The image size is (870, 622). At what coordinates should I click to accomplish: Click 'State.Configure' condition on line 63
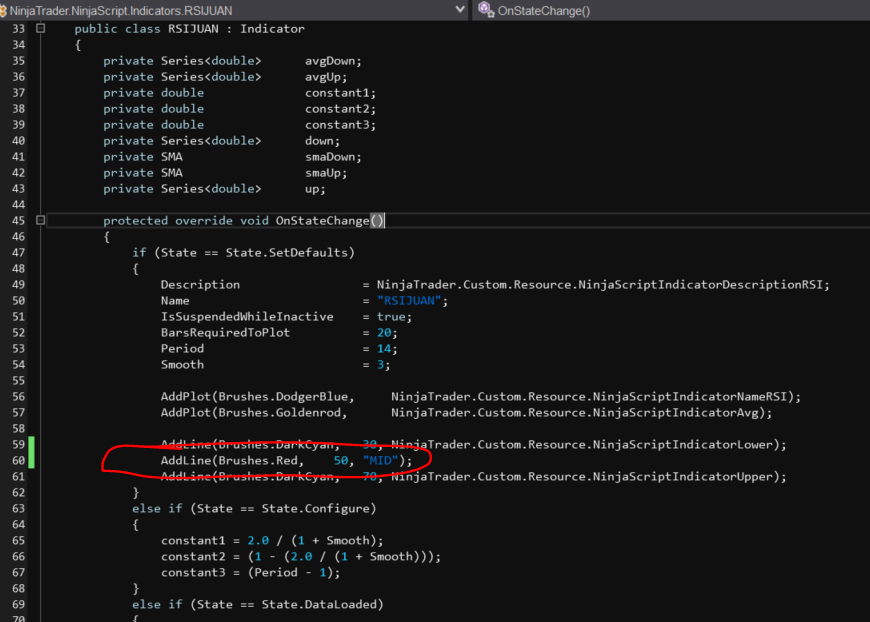[x=315, y=509]
